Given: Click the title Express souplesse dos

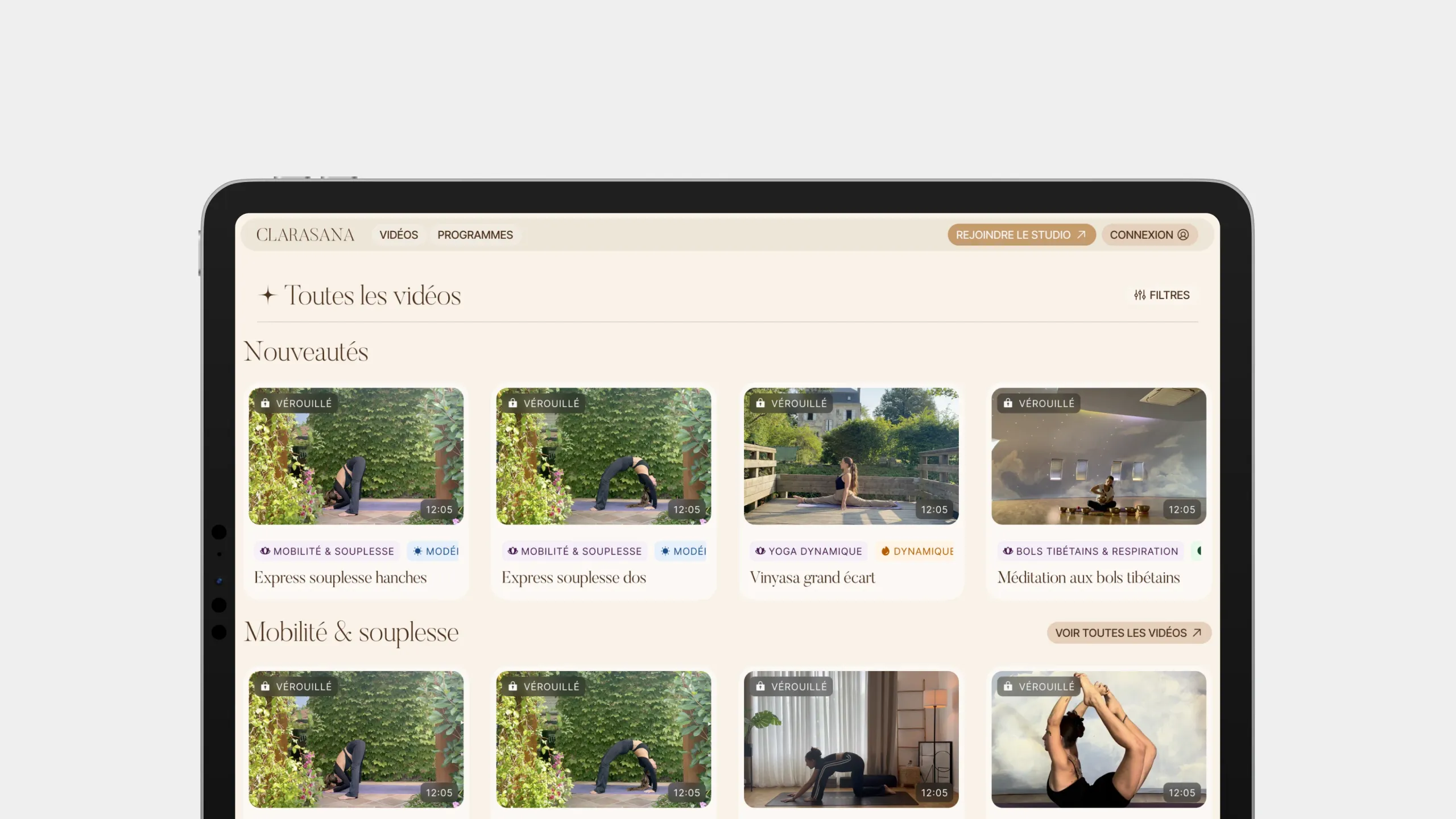Looking at the screenshot, I should (574, 578).
